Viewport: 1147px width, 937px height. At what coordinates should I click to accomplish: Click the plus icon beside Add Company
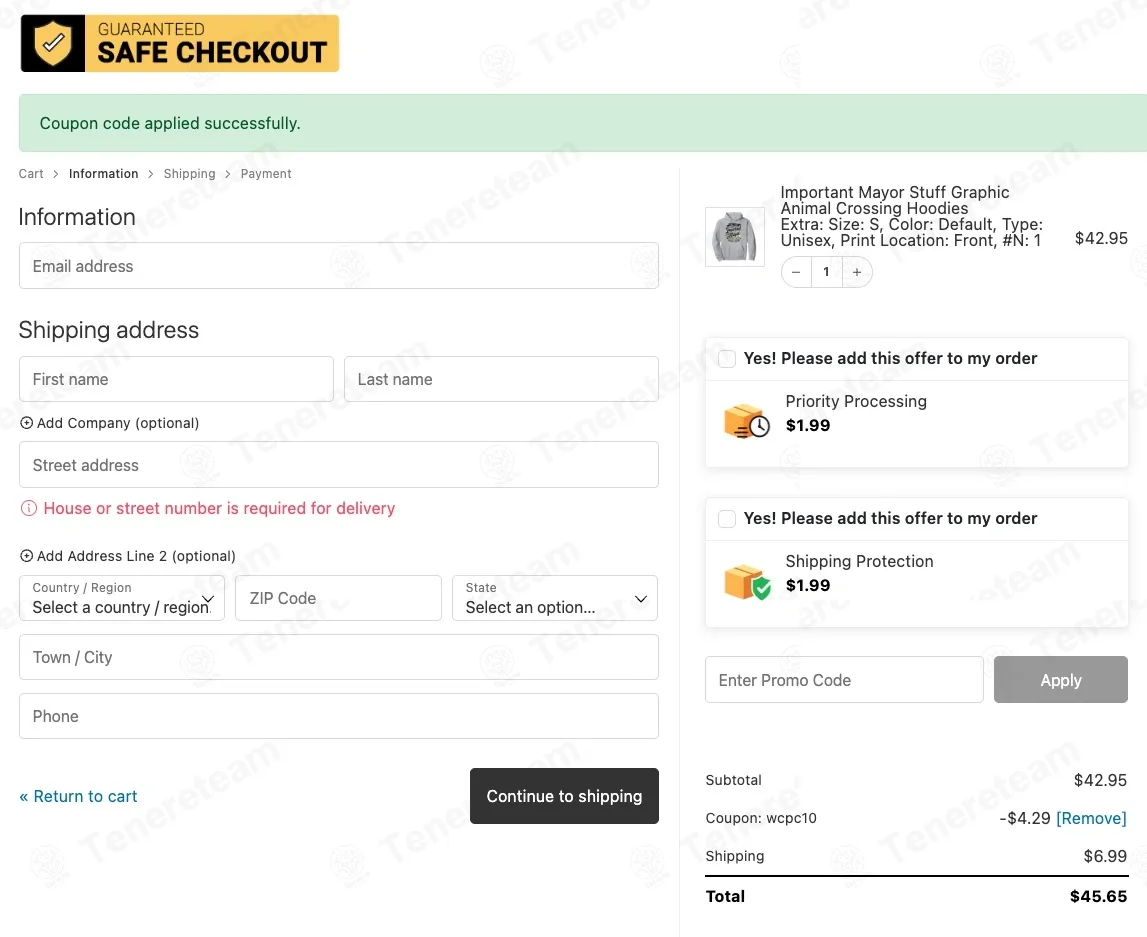point(26,423)
